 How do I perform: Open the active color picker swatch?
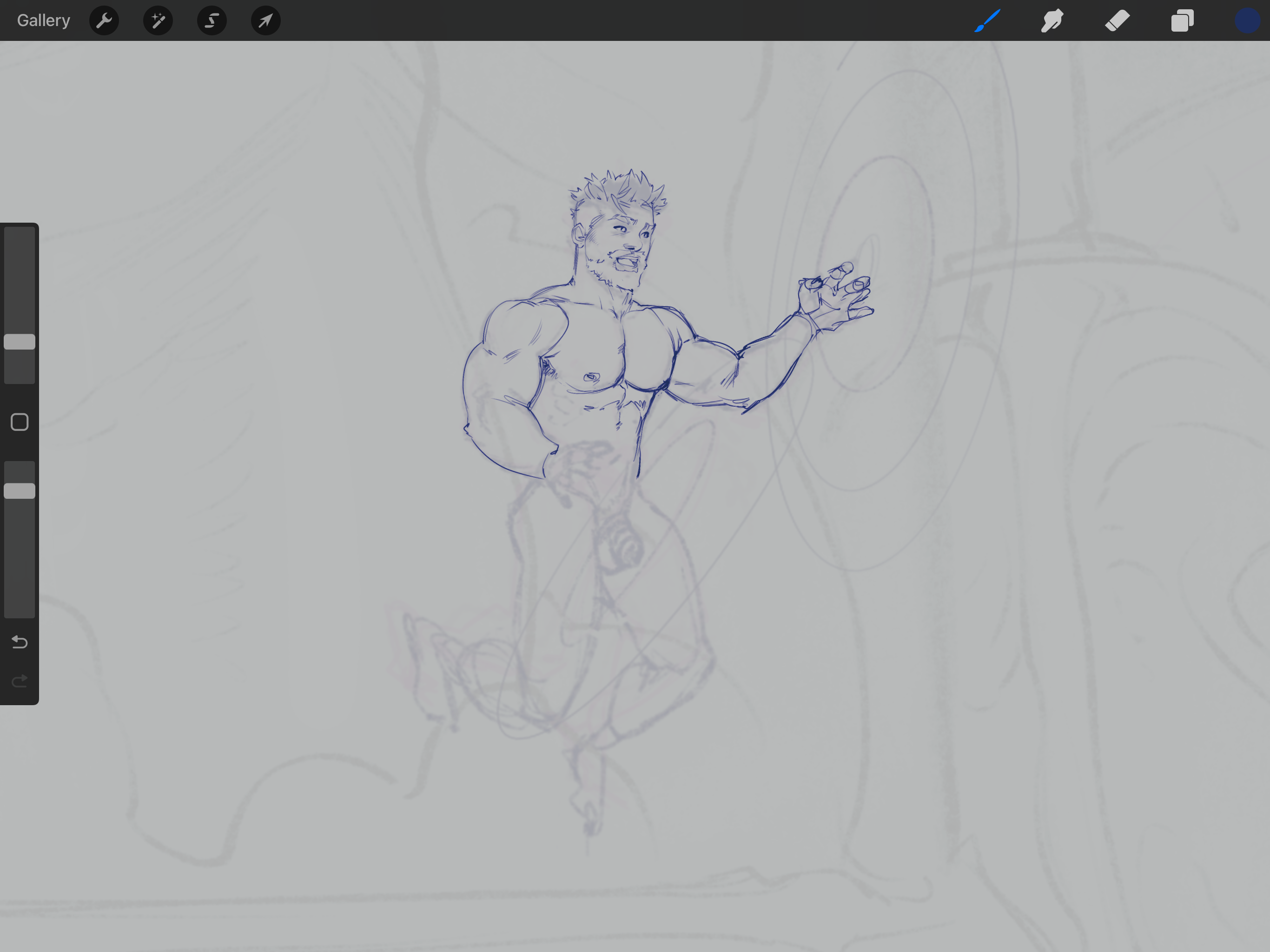pyautogui.click(x=1247, y=20)
